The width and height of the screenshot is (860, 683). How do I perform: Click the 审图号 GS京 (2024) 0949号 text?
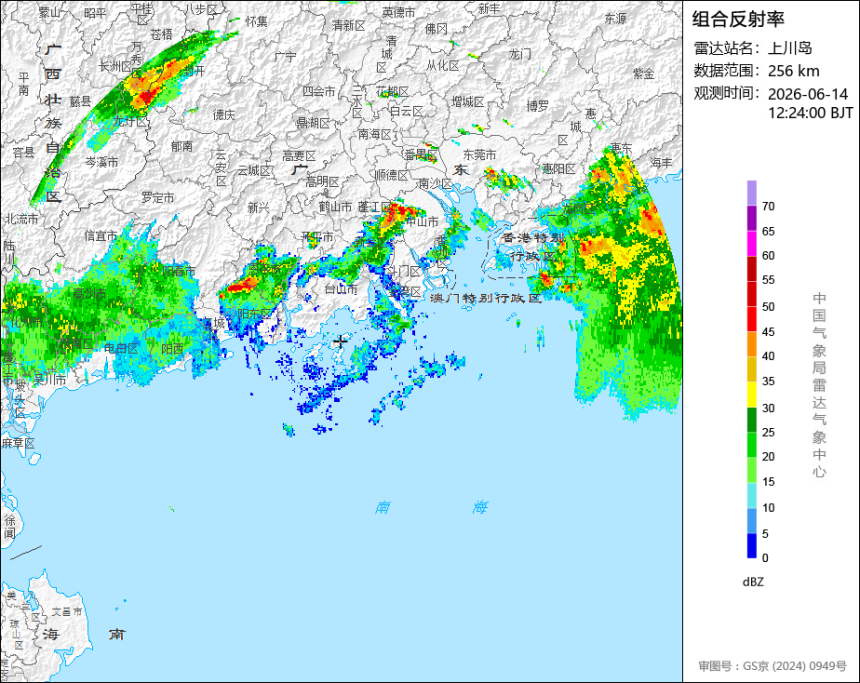[x=772, y=666]
